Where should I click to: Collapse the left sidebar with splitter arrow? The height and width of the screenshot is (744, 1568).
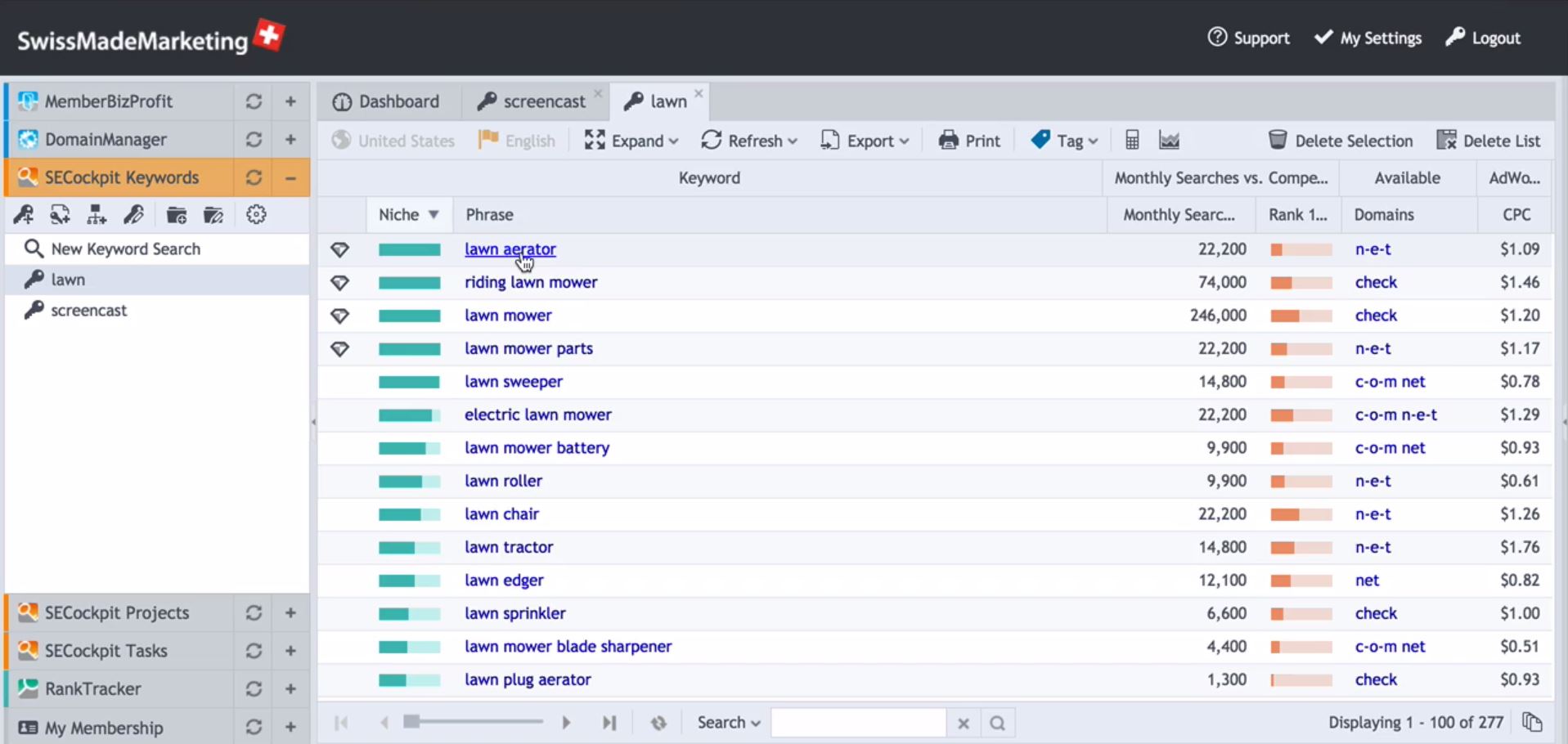coord(313,423)
